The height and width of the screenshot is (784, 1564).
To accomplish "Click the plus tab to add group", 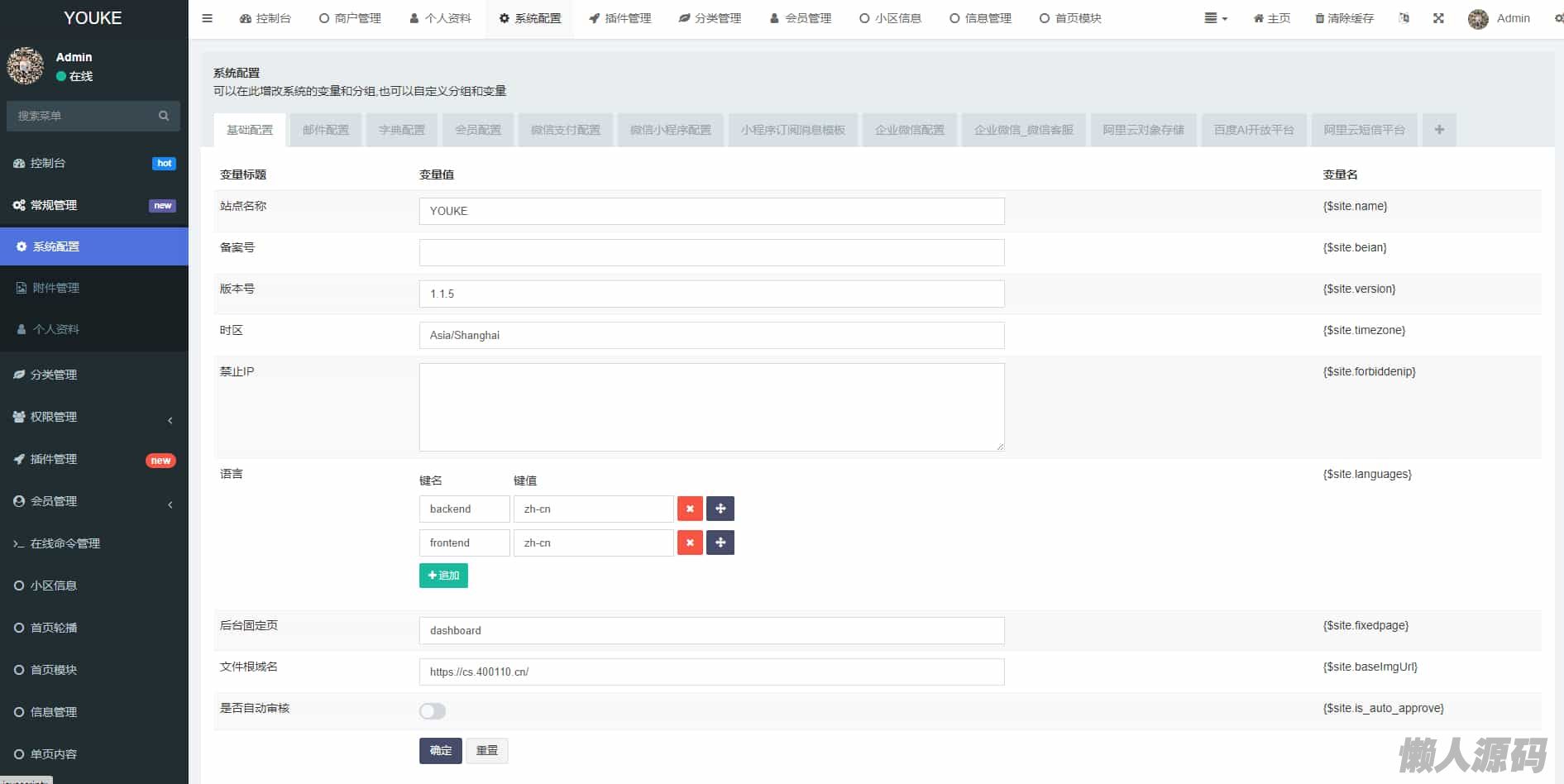I will tap(1439, 130).
